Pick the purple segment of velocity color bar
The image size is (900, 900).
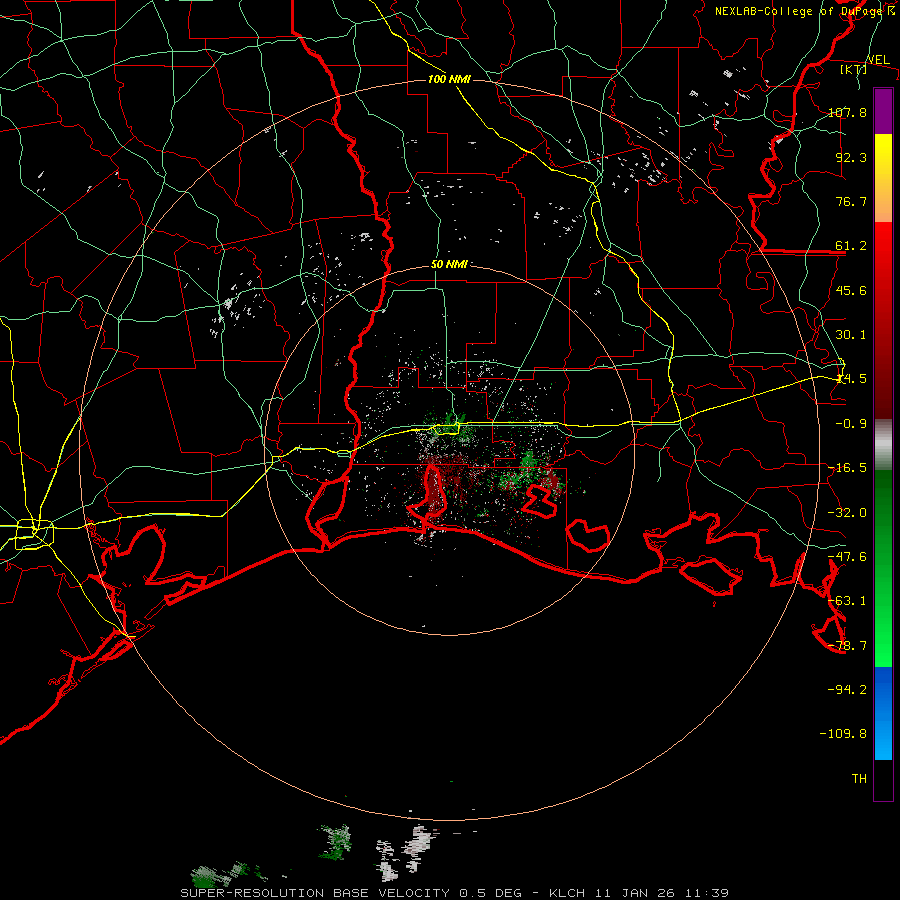(883, 111)
